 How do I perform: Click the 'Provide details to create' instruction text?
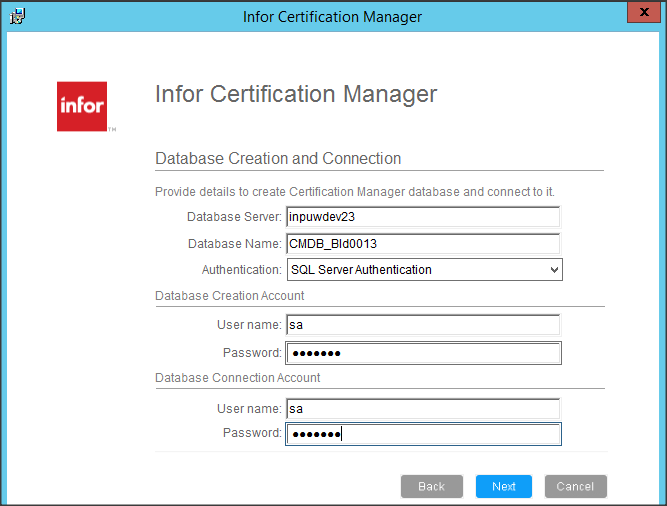point(355,192)
